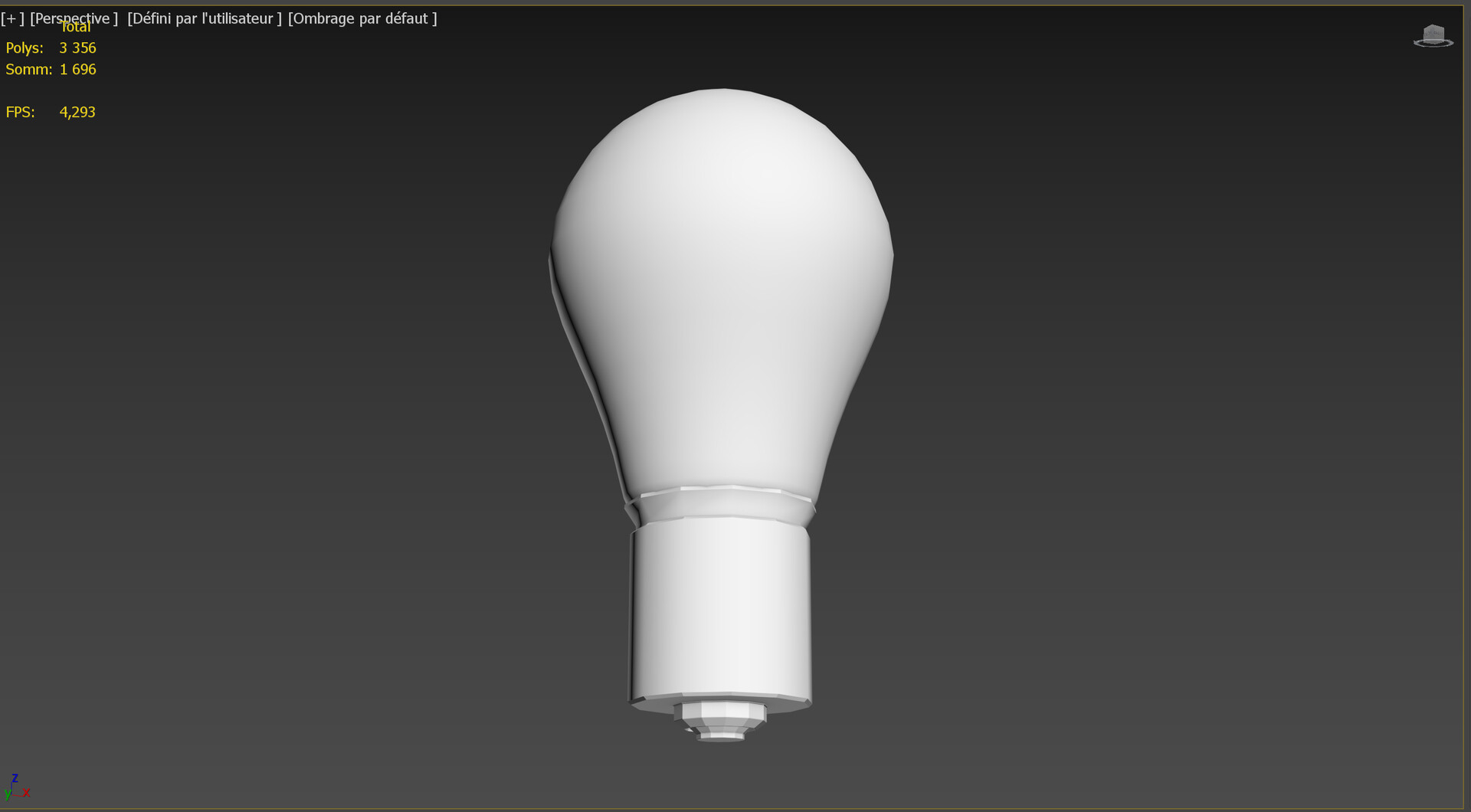Image resolution: width=1471 pixels, height=812 pixels.
Task: Select the light bulb model
Action: coord(722,414)
